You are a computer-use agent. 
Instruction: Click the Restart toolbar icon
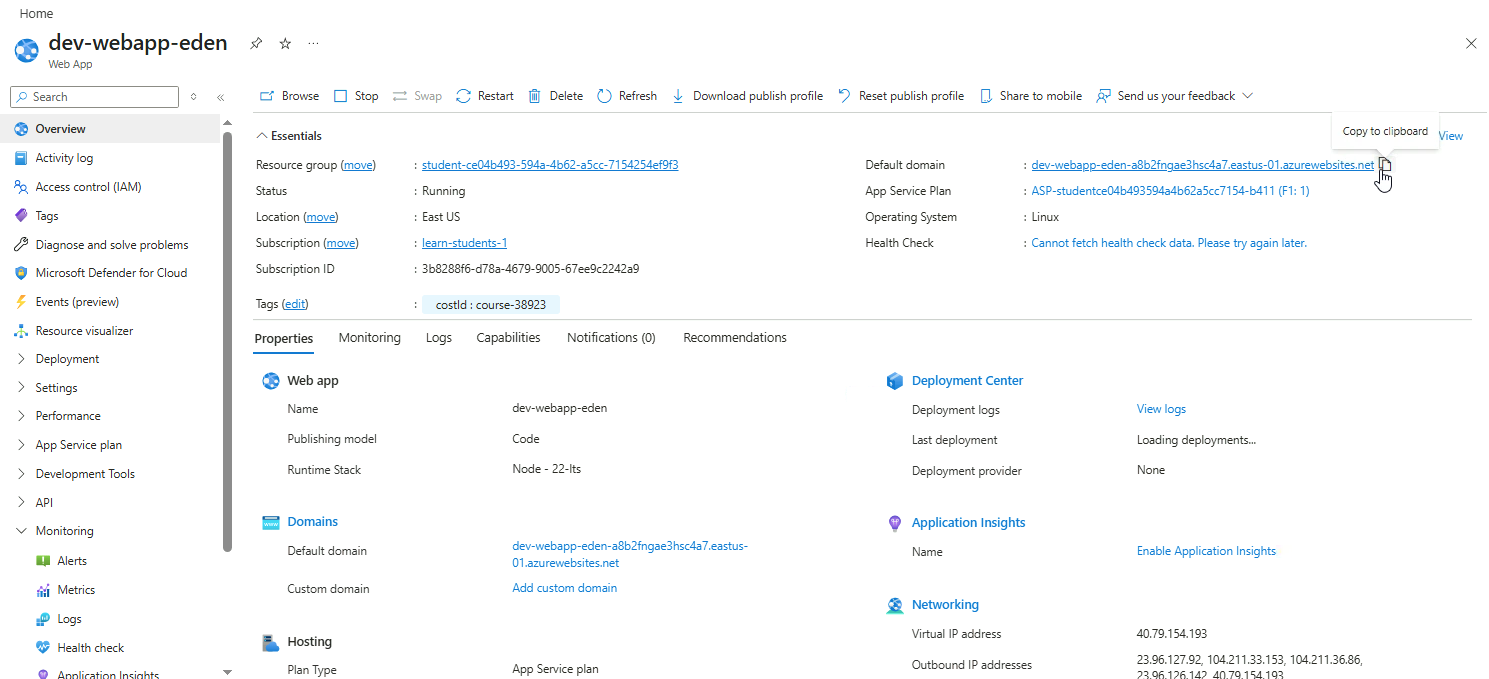tap(463, 96)
